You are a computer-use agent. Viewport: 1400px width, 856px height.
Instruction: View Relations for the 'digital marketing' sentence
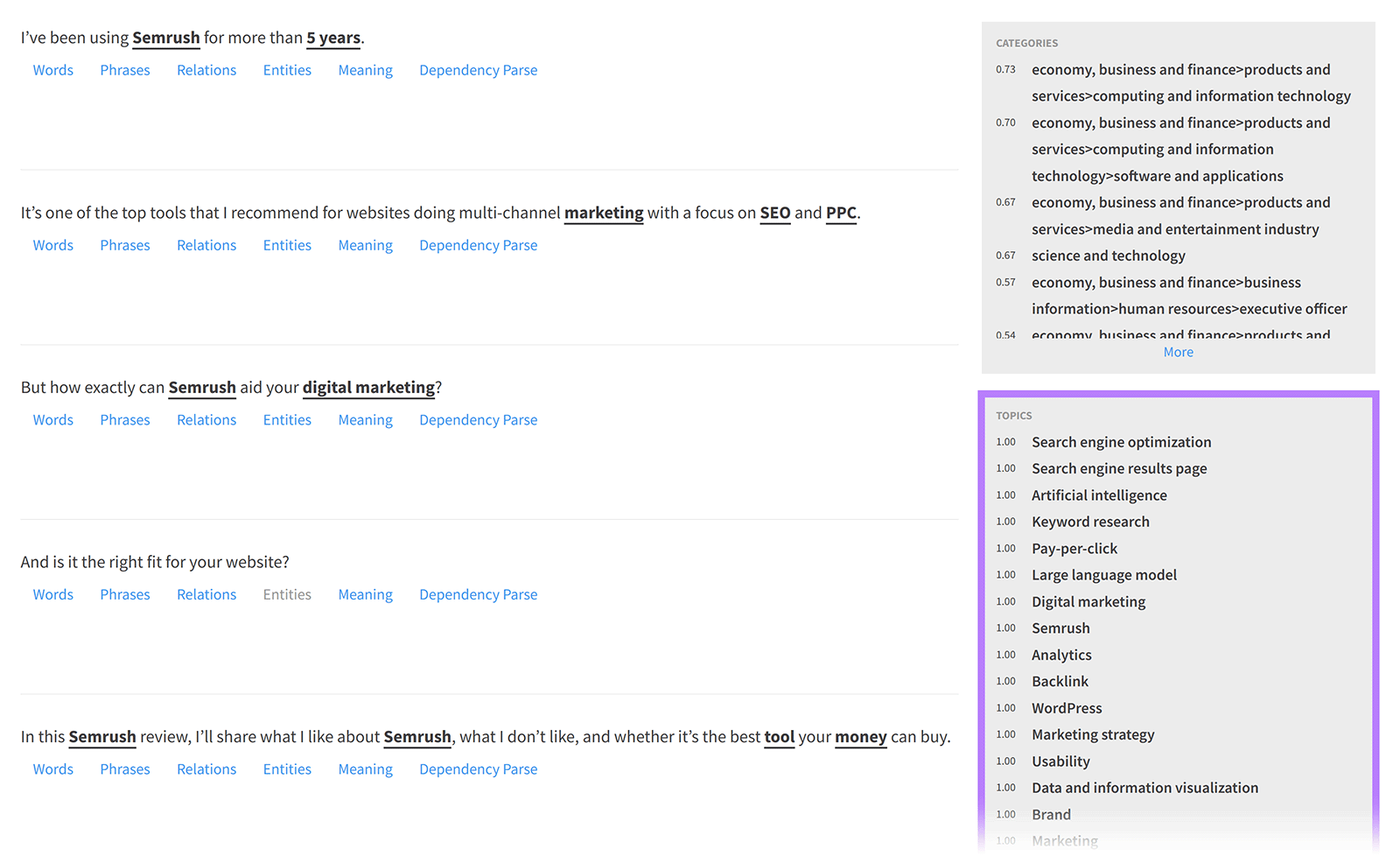point(206,419)
